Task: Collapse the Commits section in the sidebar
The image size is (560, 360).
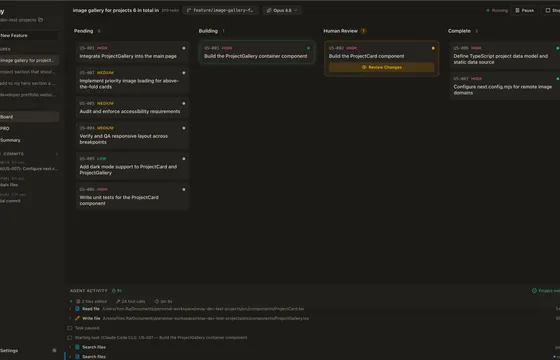Action: click(x=56, y=154)
